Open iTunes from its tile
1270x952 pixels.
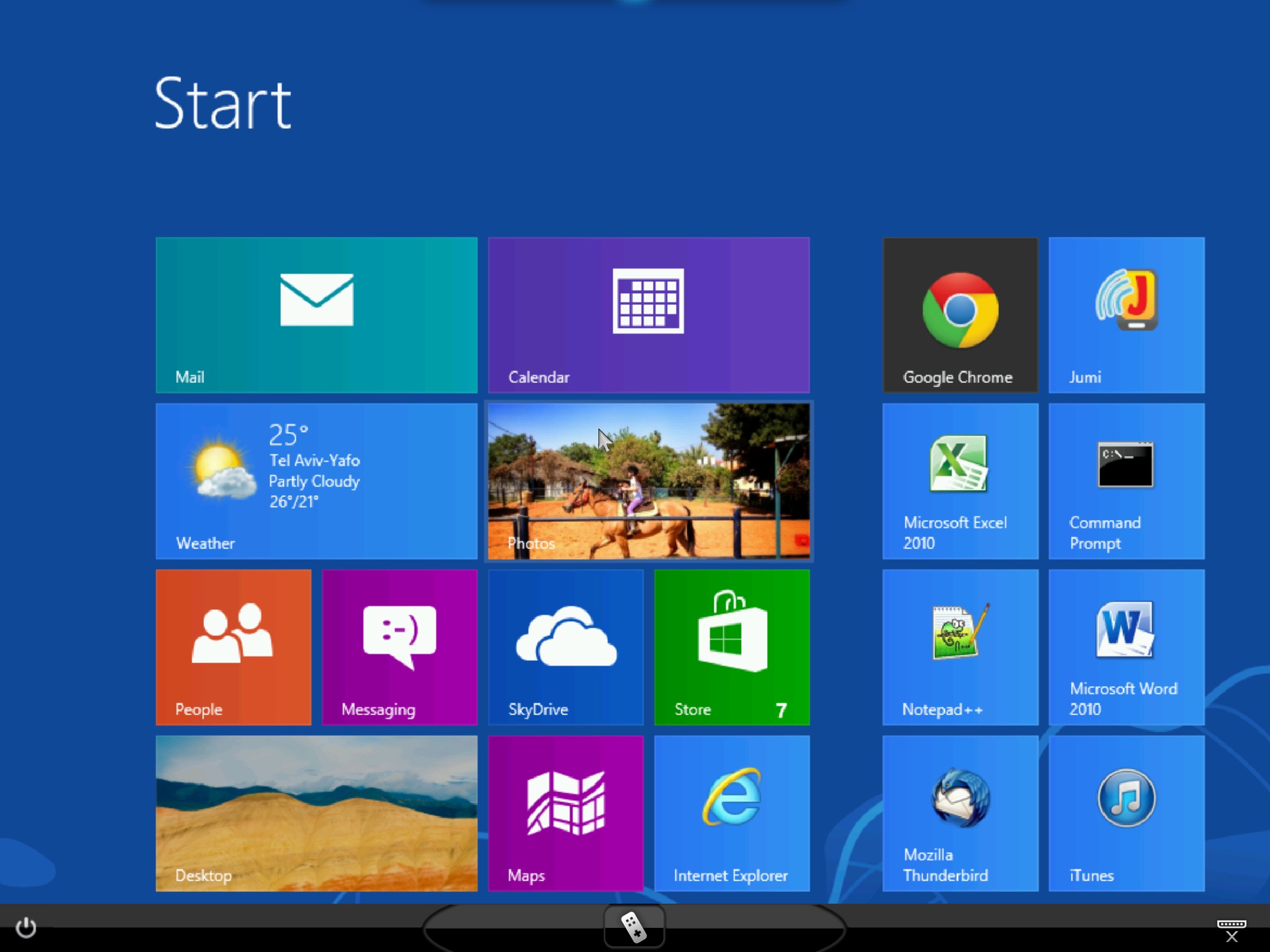coord(1127,813)
